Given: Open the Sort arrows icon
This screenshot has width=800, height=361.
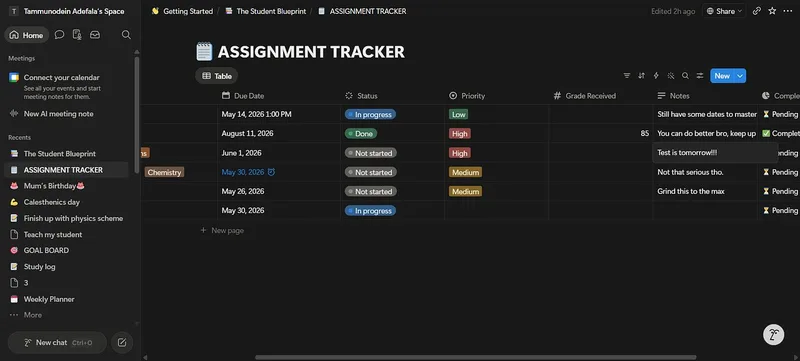Looking at the screenshot, I should (641, 76).
